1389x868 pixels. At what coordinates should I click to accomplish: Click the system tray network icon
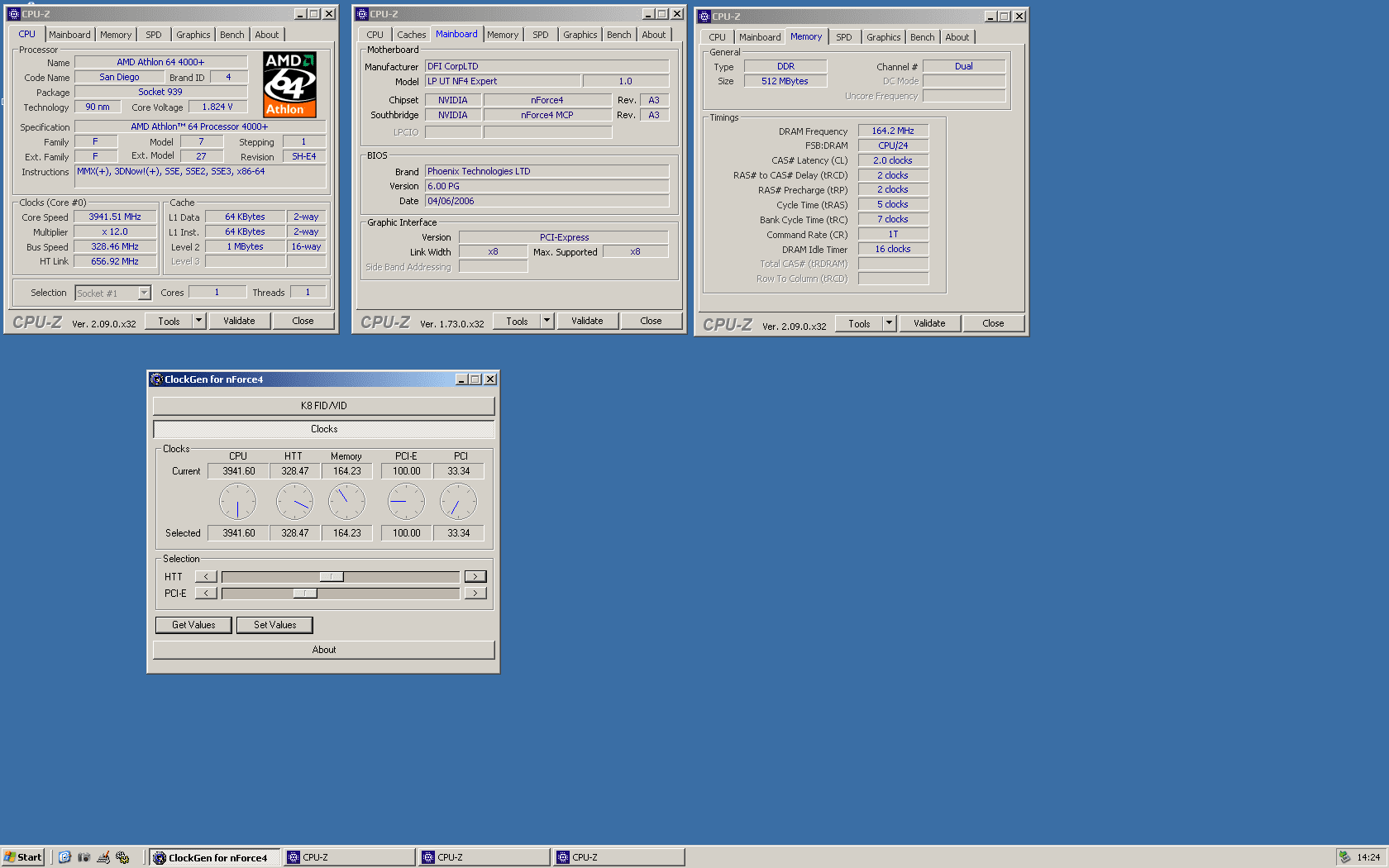1344,857
